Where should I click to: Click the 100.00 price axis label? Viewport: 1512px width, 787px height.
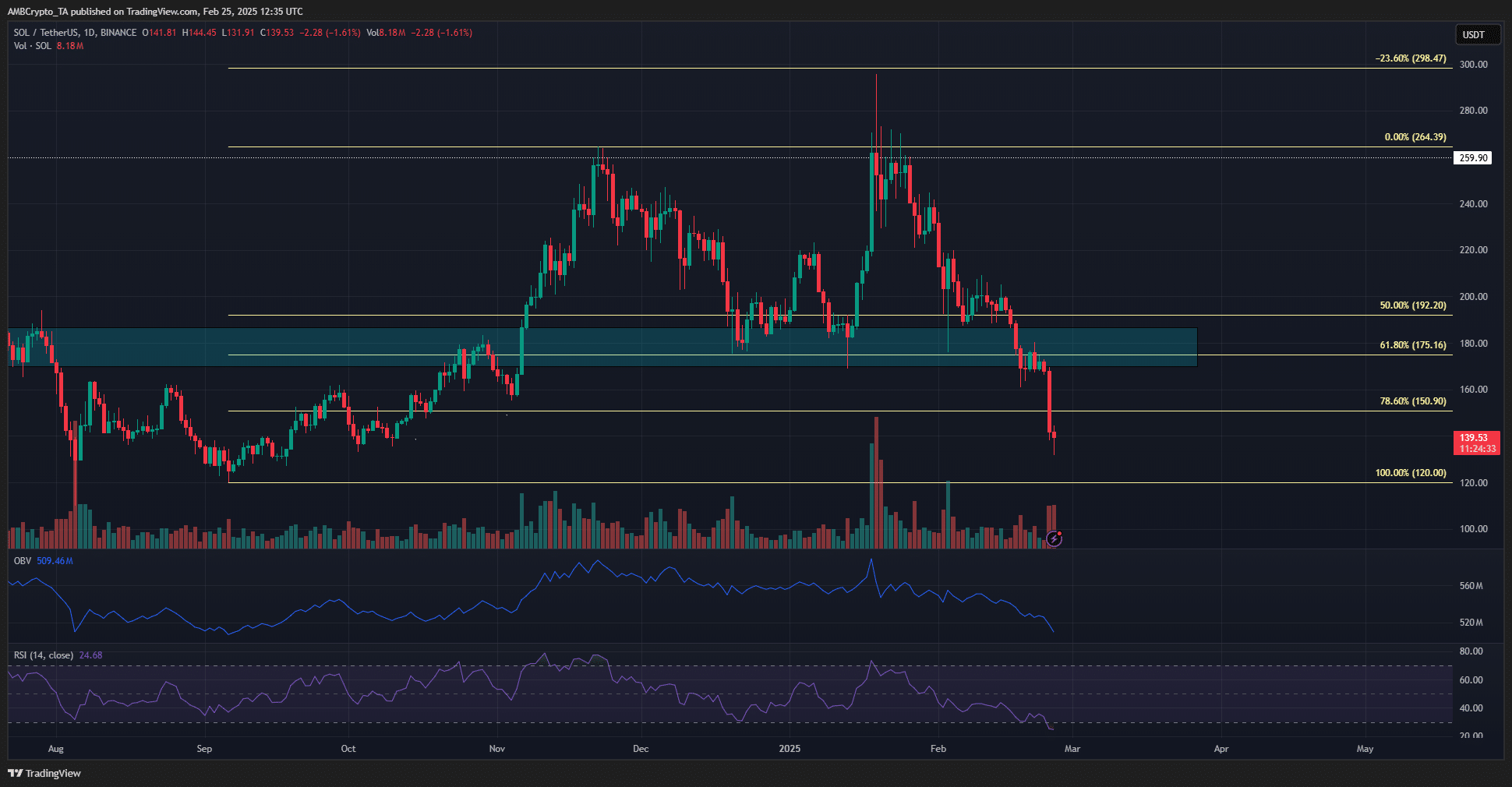click(x=1473, y=529)
